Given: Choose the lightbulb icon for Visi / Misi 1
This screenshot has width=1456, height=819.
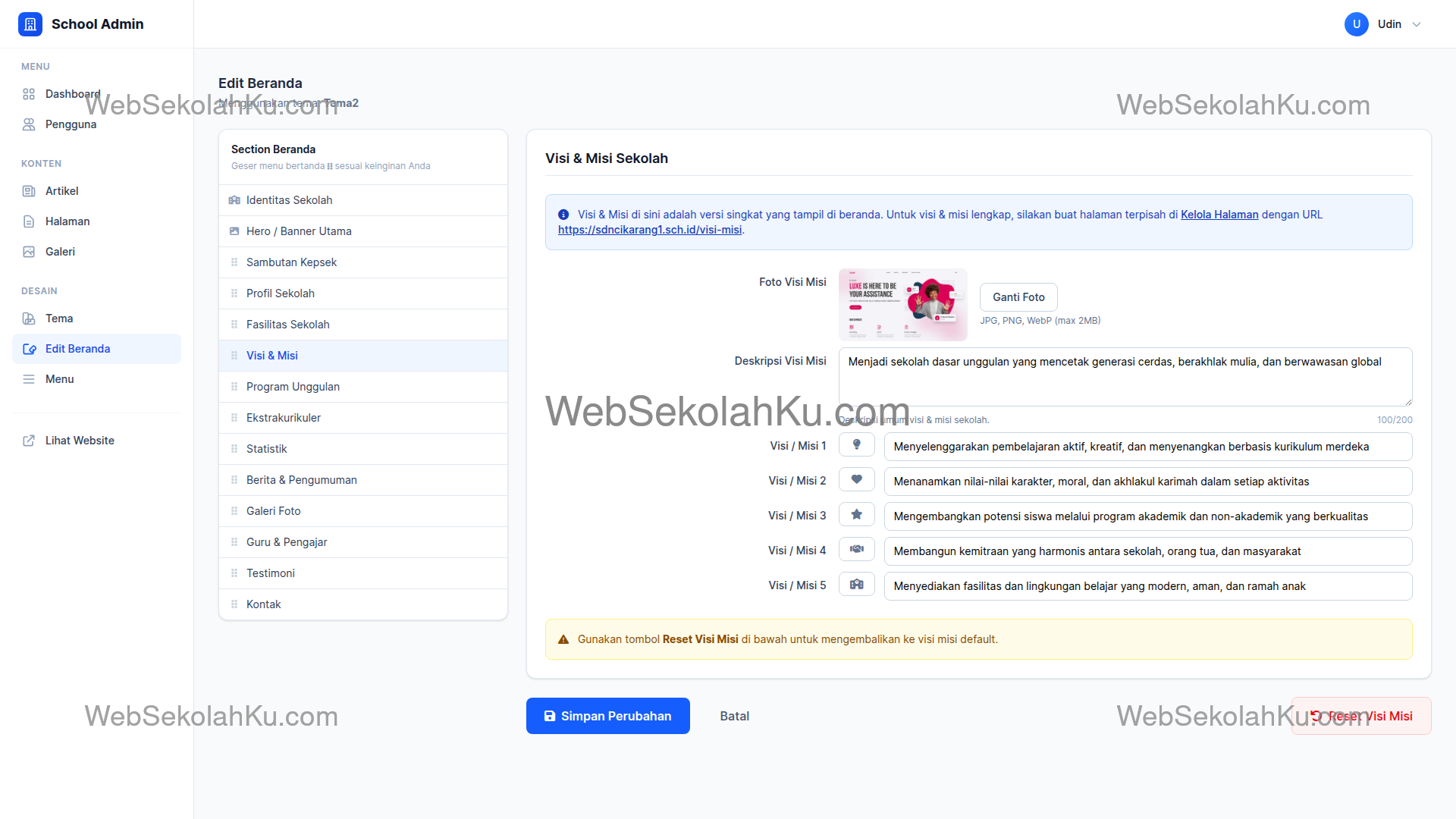Looking at the screenshot, I should point(857,445).
